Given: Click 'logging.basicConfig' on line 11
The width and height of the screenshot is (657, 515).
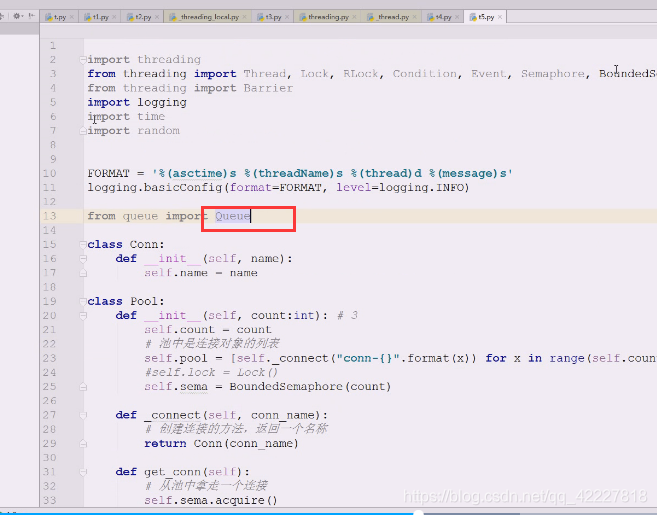Looking at the screenshot, I should pyautogui.click(x=154, y=187).
